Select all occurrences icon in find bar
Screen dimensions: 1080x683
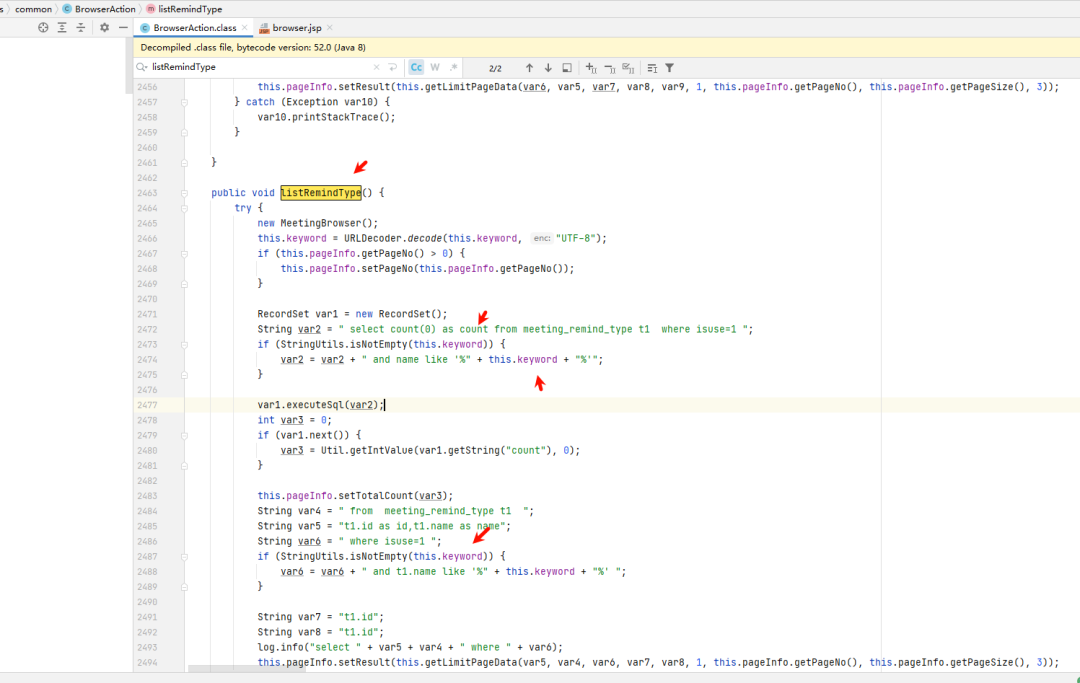[628, 67]
